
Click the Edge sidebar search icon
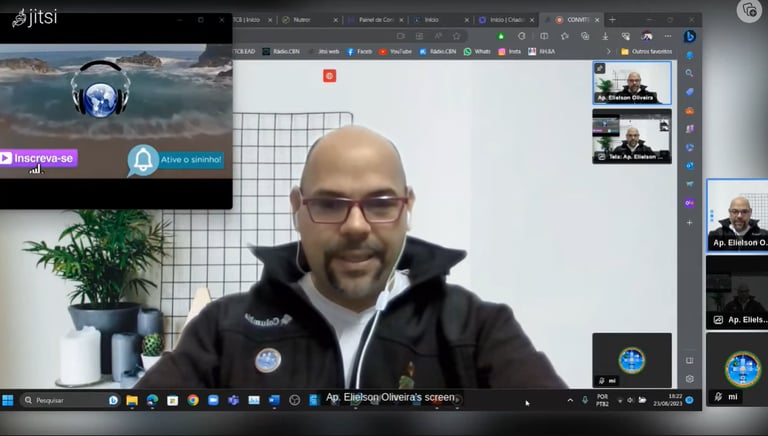(x=690, y=73)
